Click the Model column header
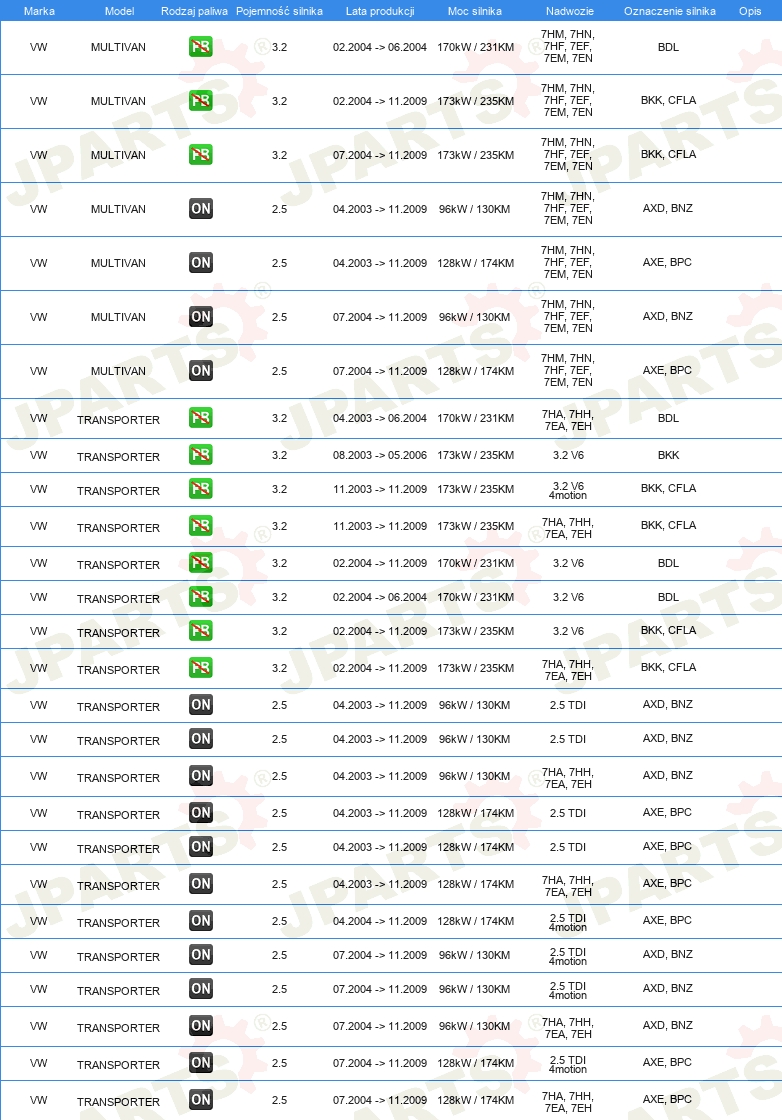This screenshot has height=1120, width=782. pyautogui.click(x=119, y=11)
